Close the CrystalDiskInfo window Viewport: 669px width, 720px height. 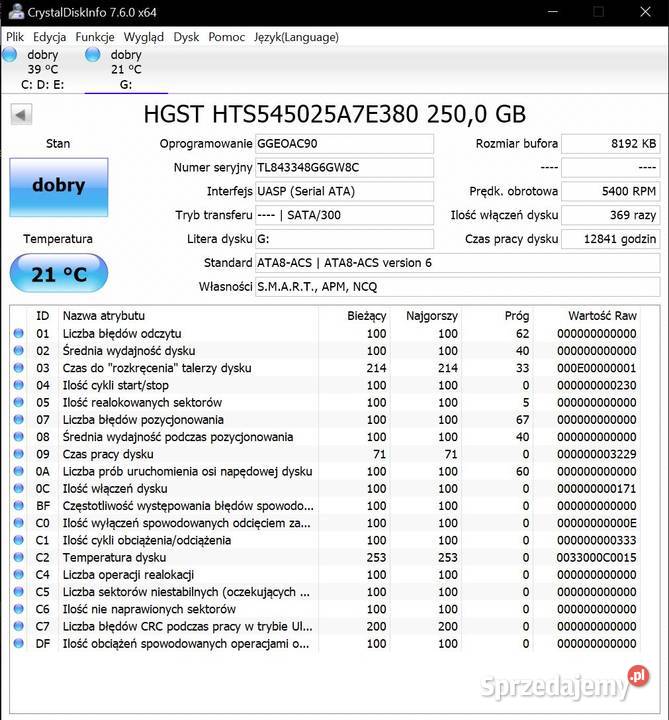[645, 12]
